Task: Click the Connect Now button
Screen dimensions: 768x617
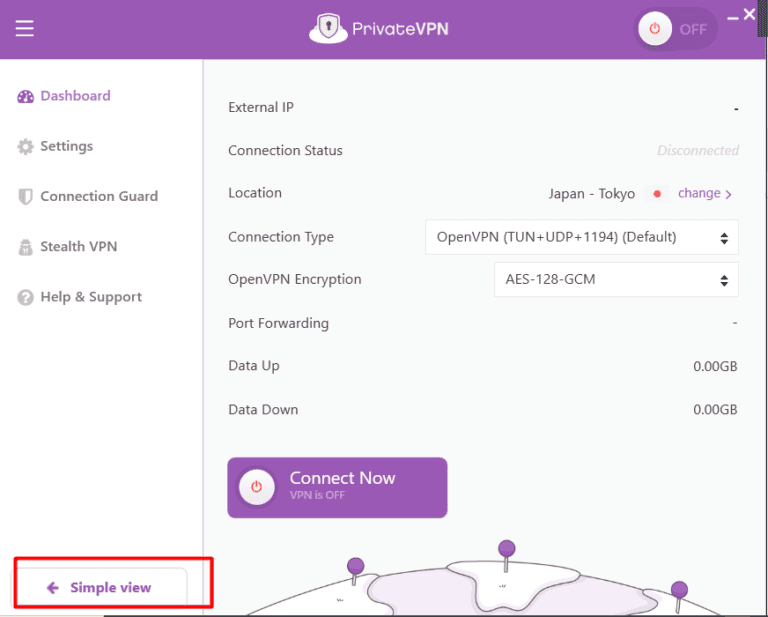Action: pos(337,487)
